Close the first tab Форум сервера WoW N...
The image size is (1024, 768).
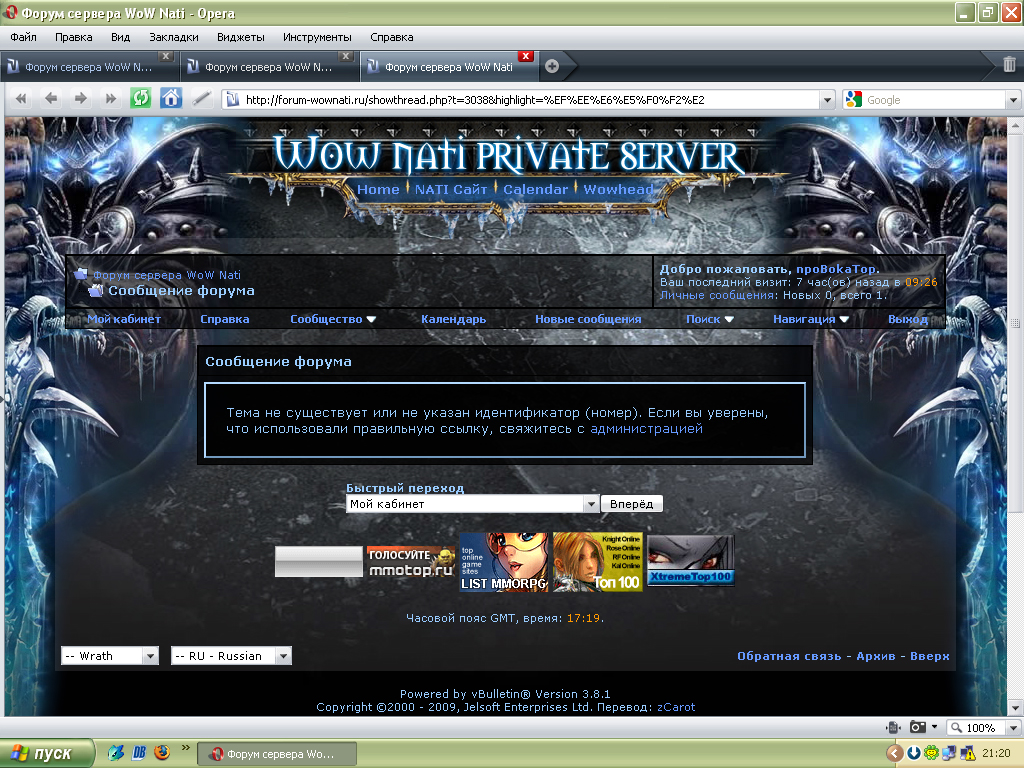[x=166, y=56]
